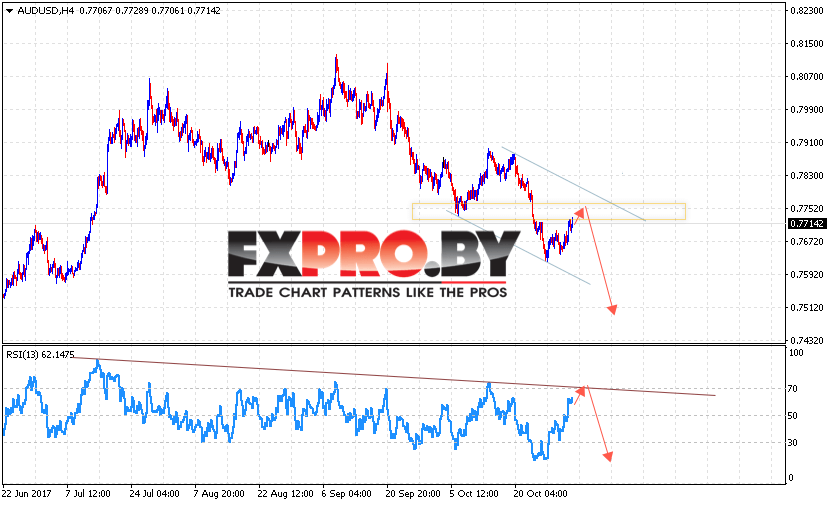828x505 pixels.
Task: Click the 22 Aug 12:00 time label
Action: click(285, 494)
